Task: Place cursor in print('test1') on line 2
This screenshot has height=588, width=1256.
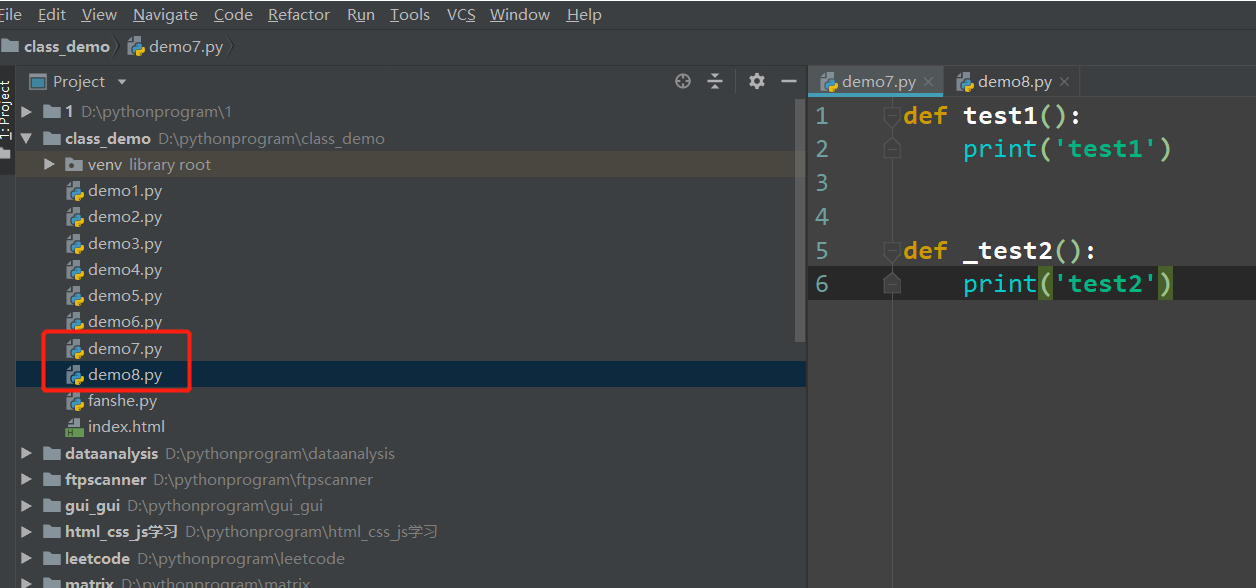Action: (x=1067, y=149)
